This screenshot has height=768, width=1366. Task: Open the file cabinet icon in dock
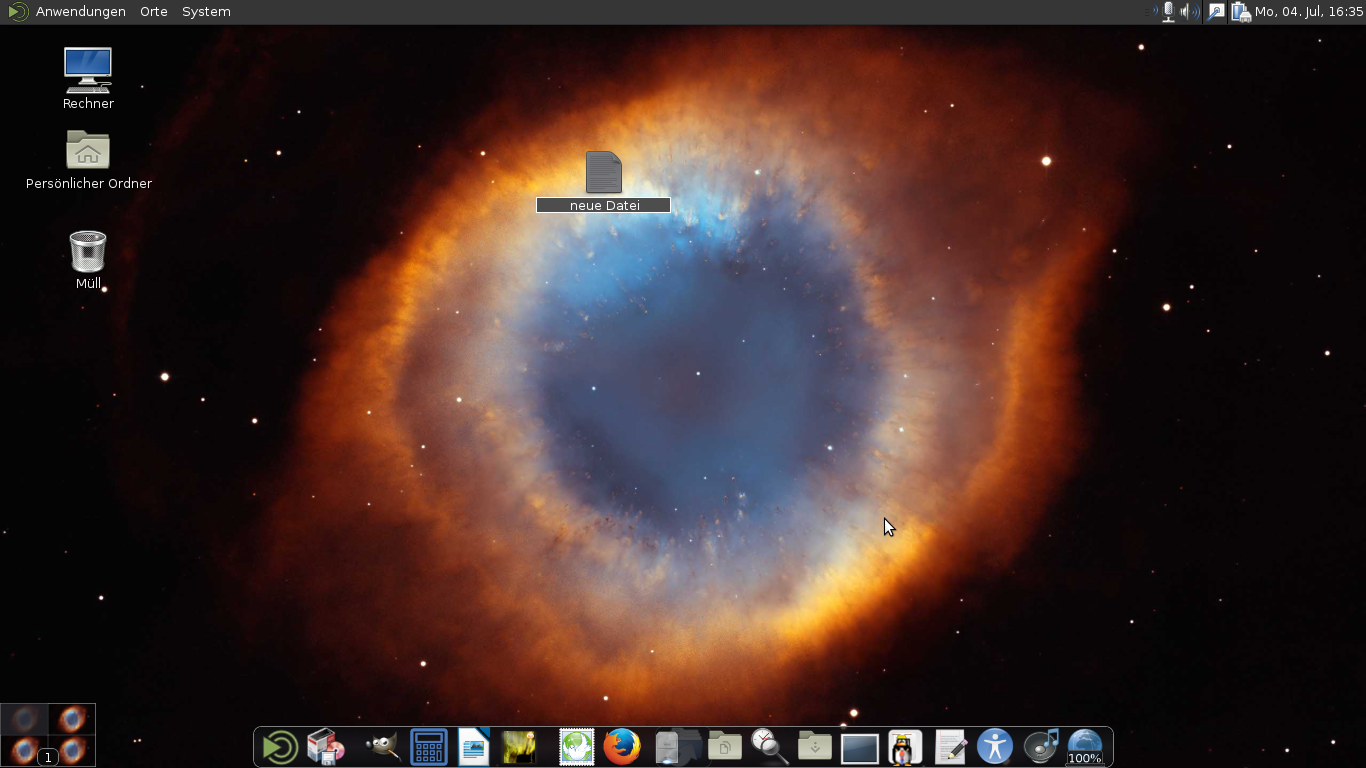(668, 747)
